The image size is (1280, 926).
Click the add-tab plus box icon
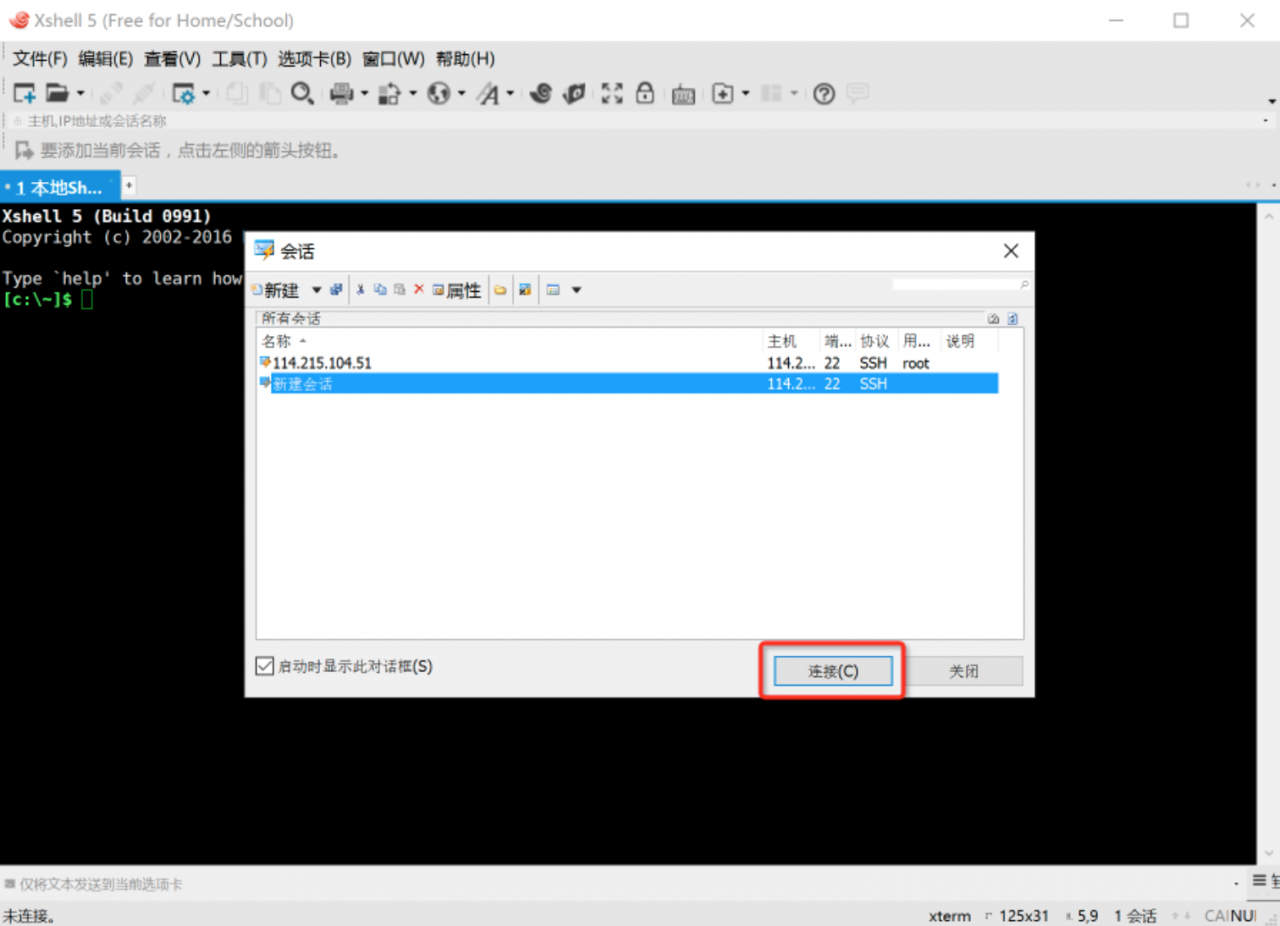point(723,93)
